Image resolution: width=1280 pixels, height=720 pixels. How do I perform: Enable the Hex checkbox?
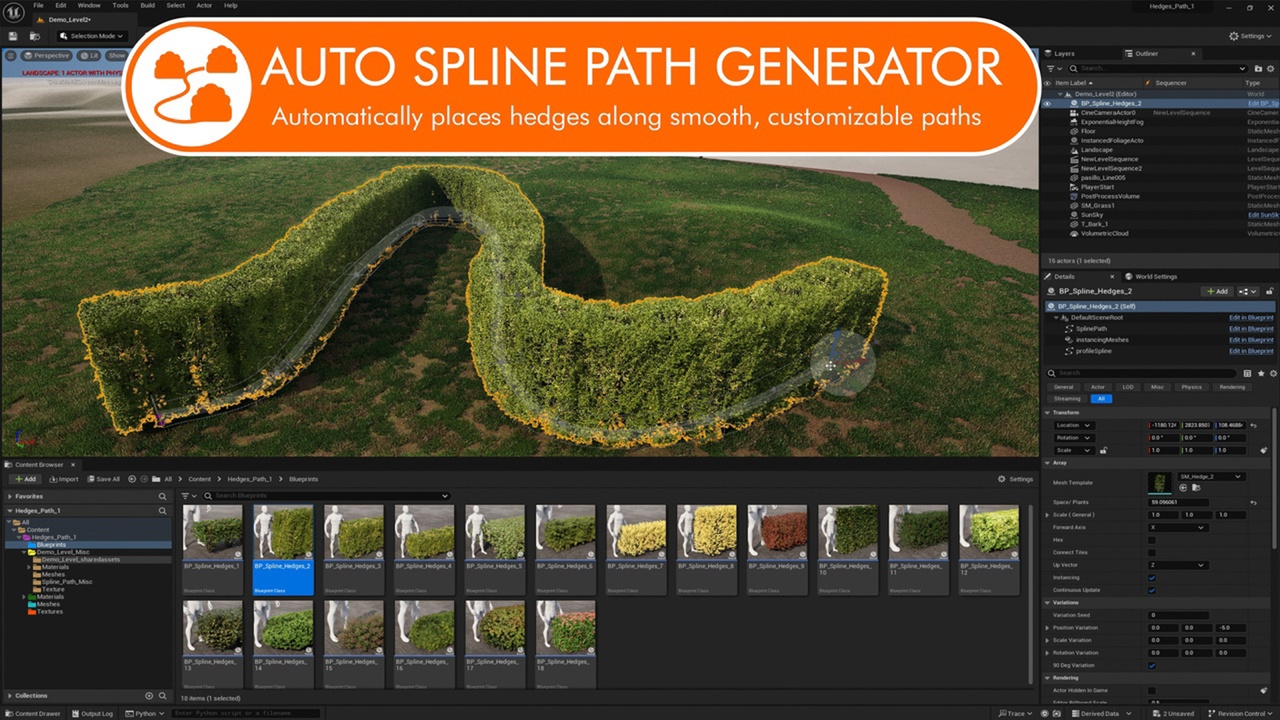(1152, 540)
